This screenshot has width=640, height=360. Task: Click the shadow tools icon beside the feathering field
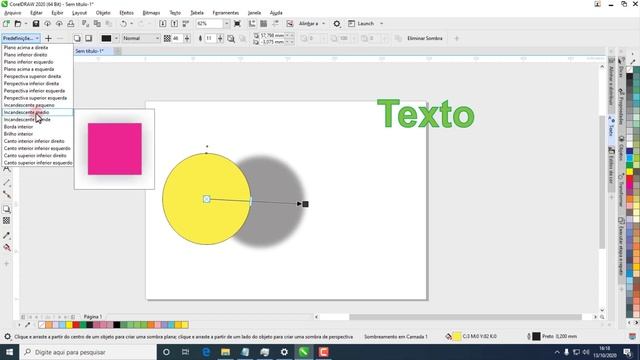pyautogui.click(x=231, y=38)
